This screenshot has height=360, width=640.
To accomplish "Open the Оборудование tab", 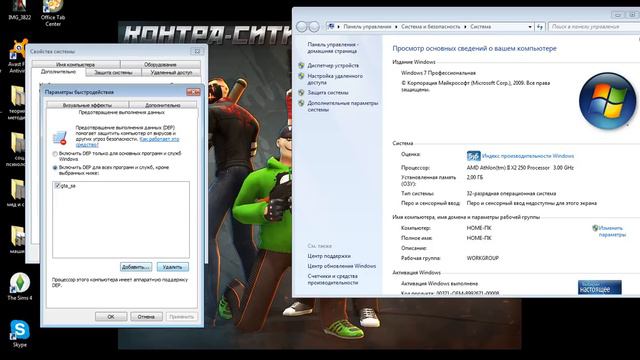I will point(160,64).
